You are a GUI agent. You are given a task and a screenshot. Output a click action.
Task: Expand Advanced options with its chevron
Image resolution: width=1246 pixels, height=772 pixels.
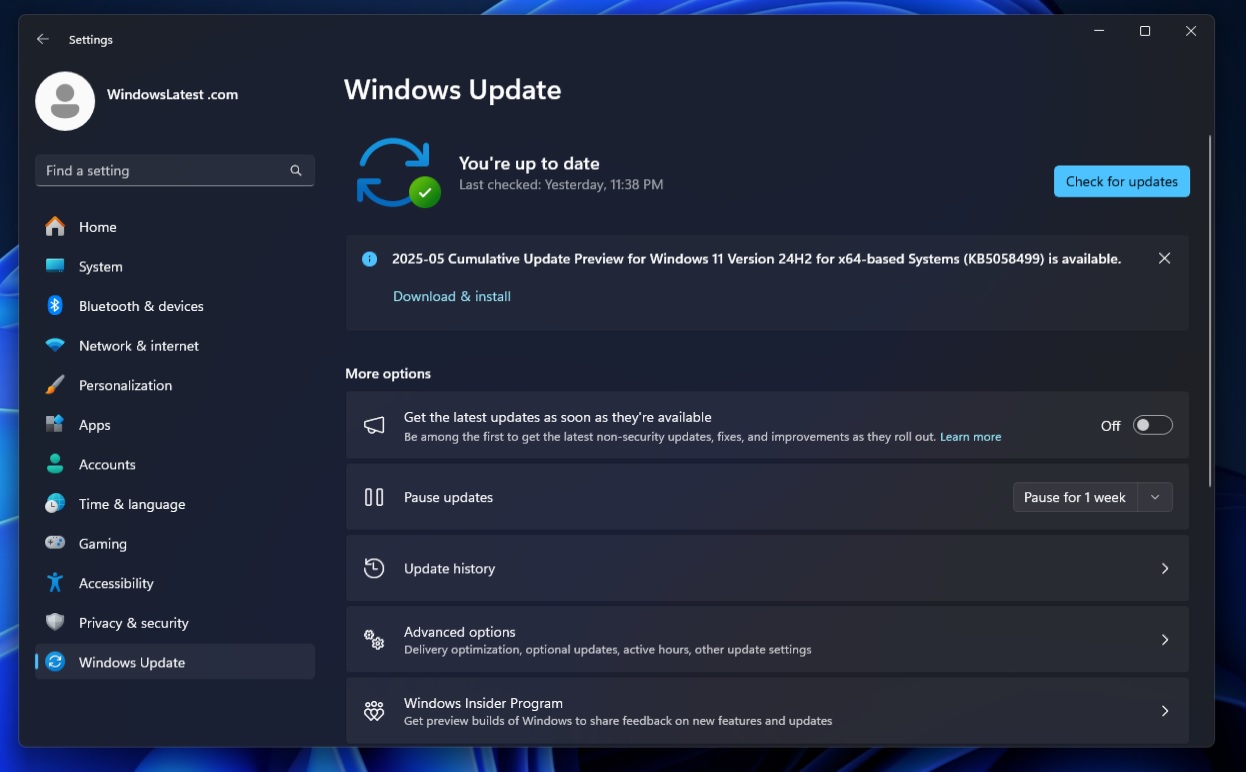pyautogui.click(x=1165, y=640)
